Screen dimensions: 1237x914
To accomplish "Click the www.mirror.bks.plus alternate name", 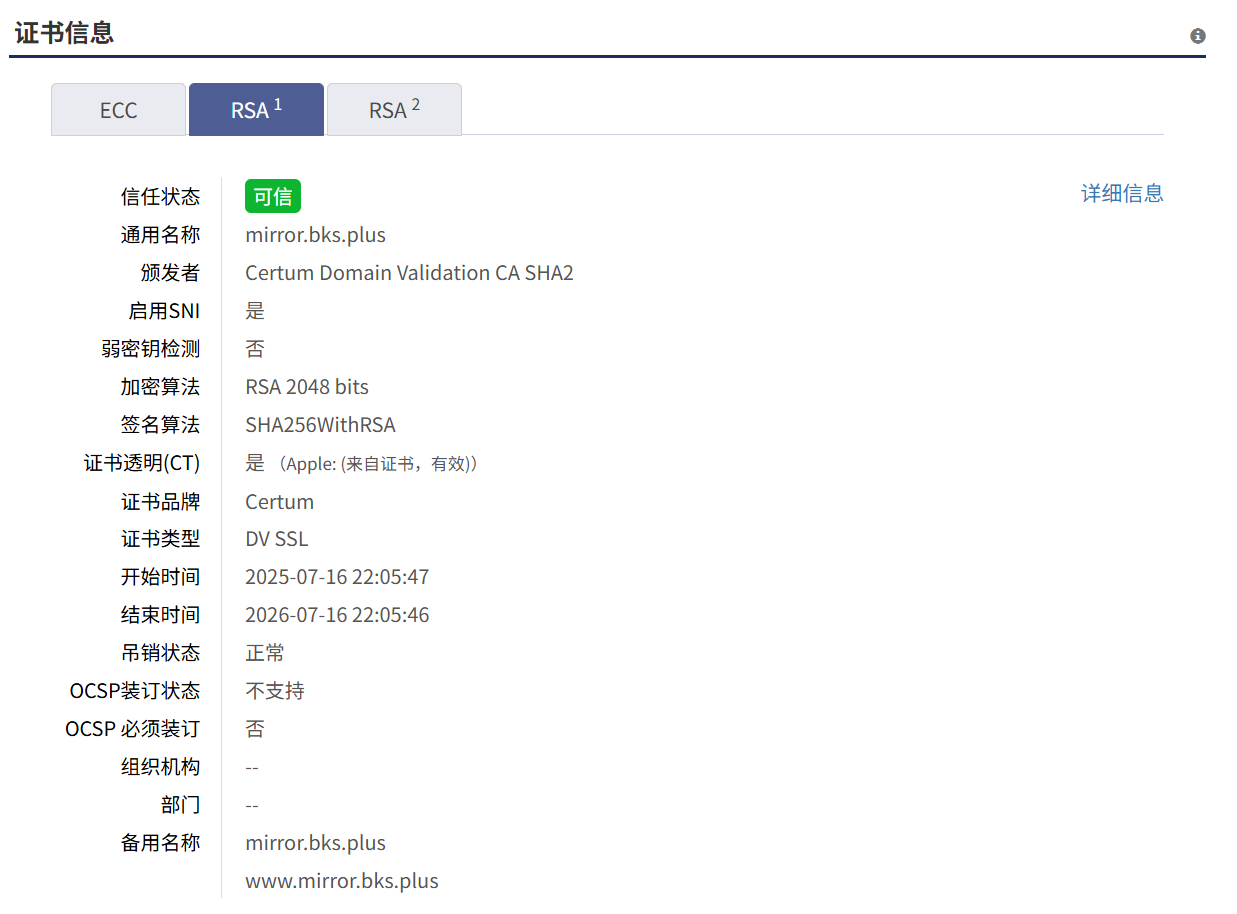I will point(341,881).
